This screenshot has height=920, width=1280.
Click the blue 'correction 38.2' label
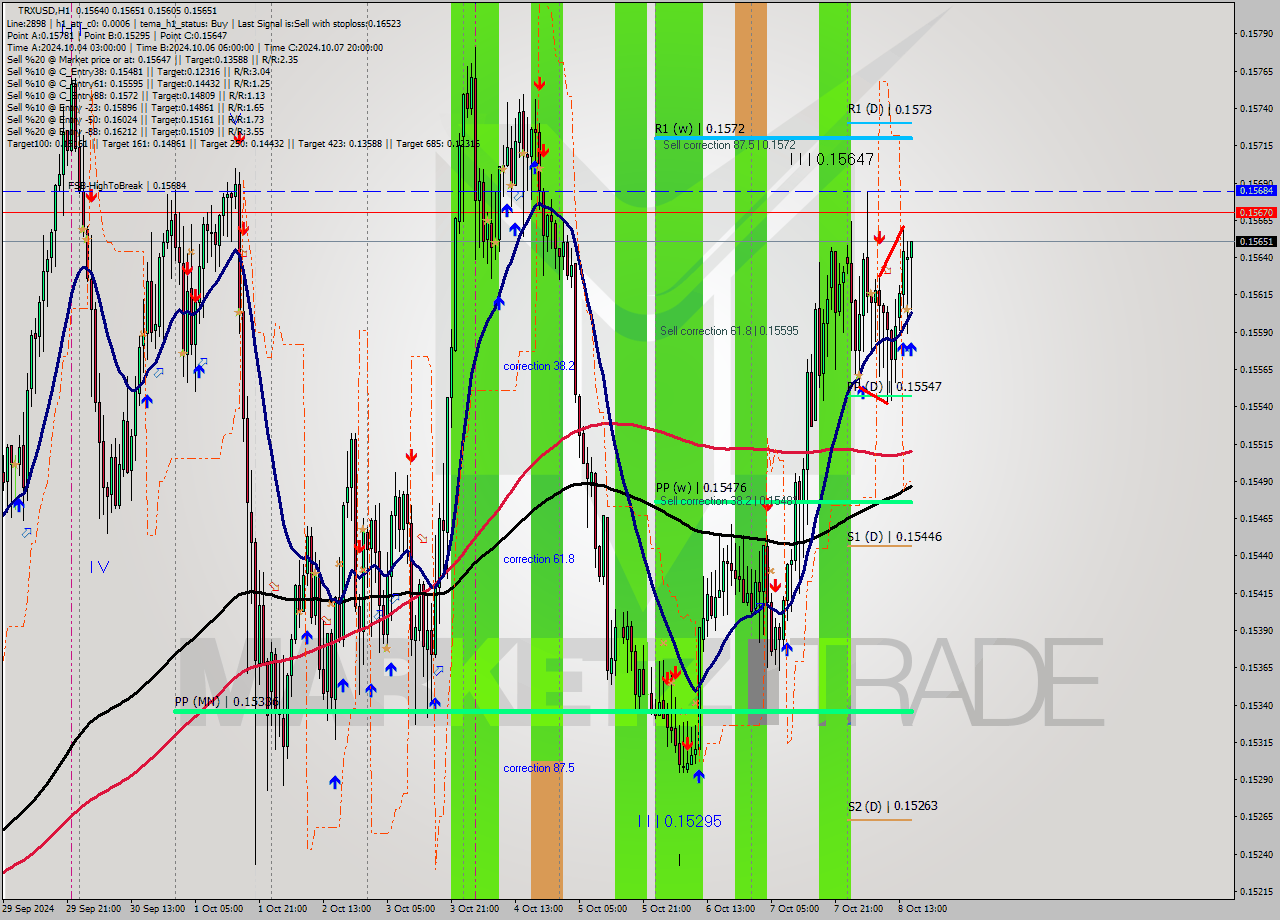coord(539,366)
